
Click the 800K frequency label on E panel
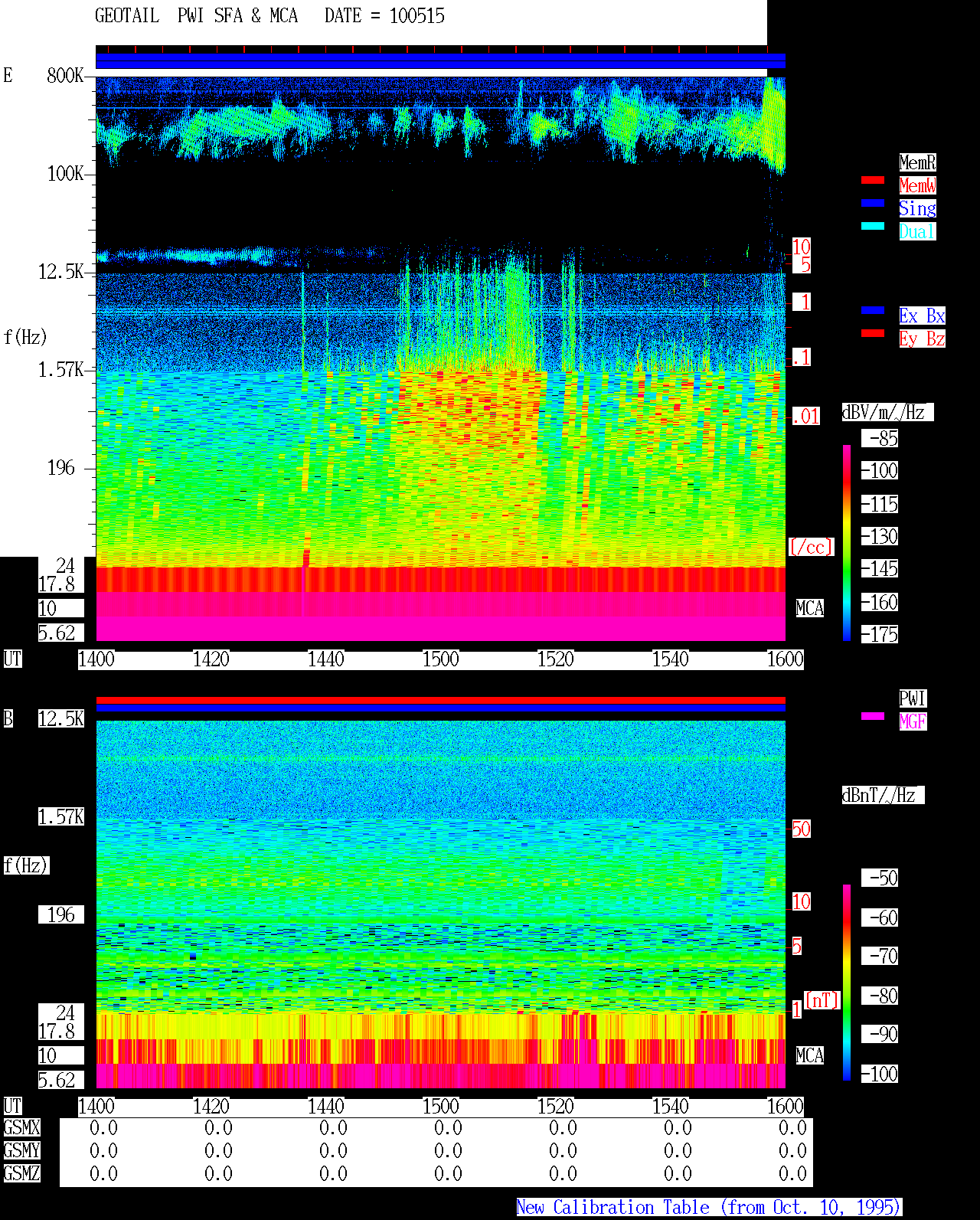[x=65, y=75]
